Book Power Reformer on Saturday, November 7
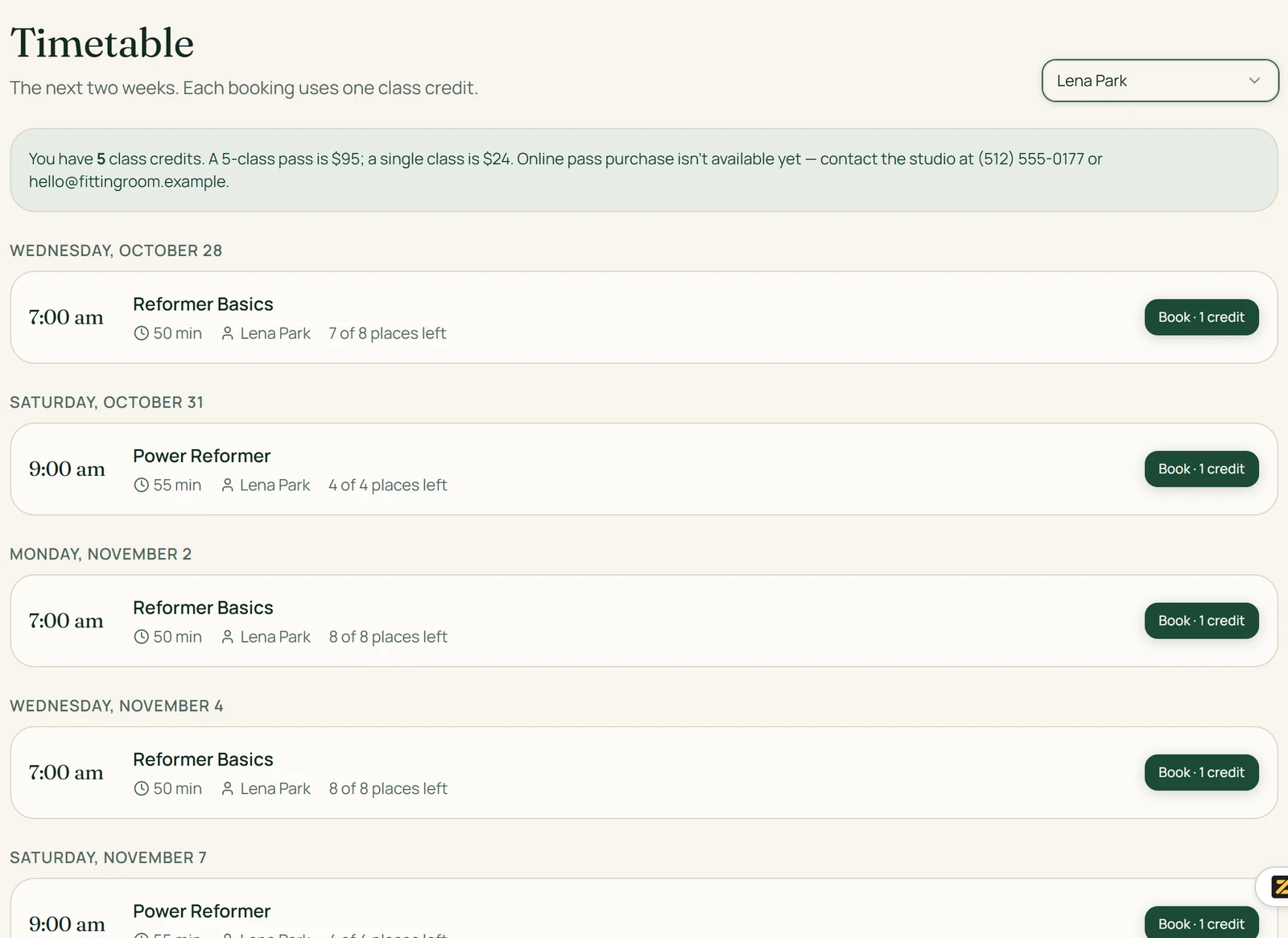The width and height of the screenshot is (1288, 938). pos(1201,924)
